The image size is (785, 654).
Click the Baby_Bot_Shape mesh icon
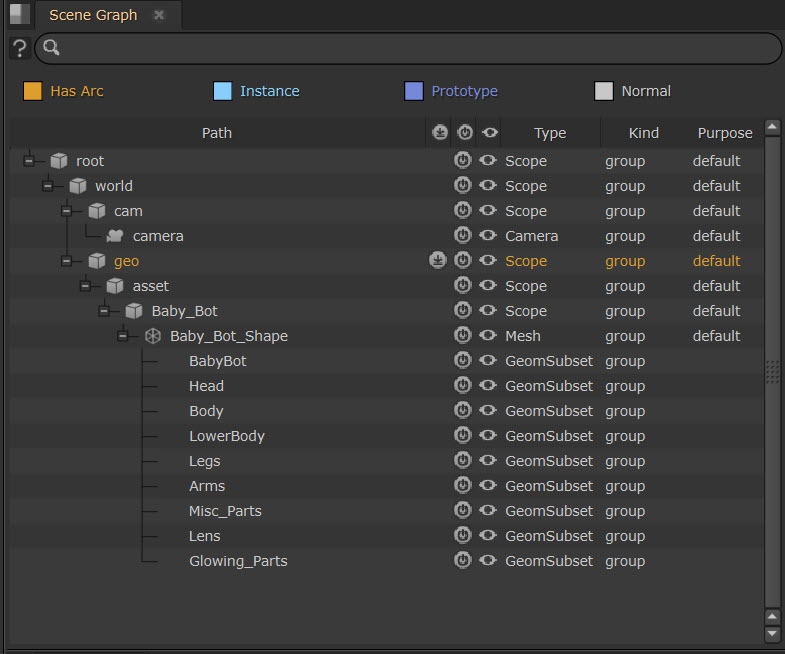[x=153, y=336]
